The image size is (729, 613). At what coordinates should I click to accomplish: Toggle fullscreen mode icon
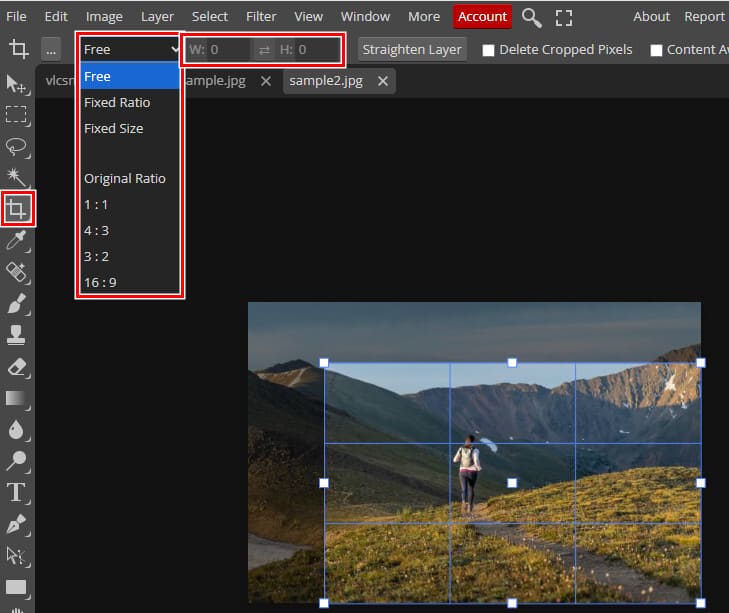coord(564,18)
